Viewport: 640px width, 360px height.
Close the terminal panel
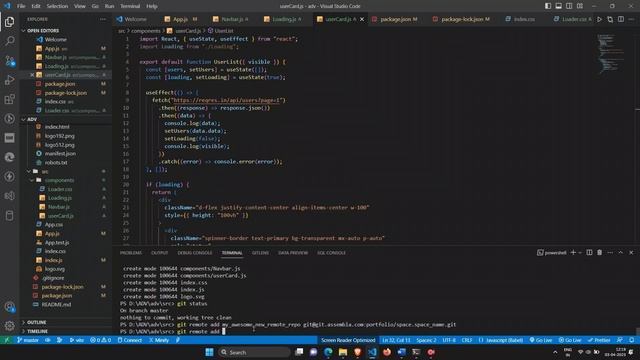click(631, 253)
